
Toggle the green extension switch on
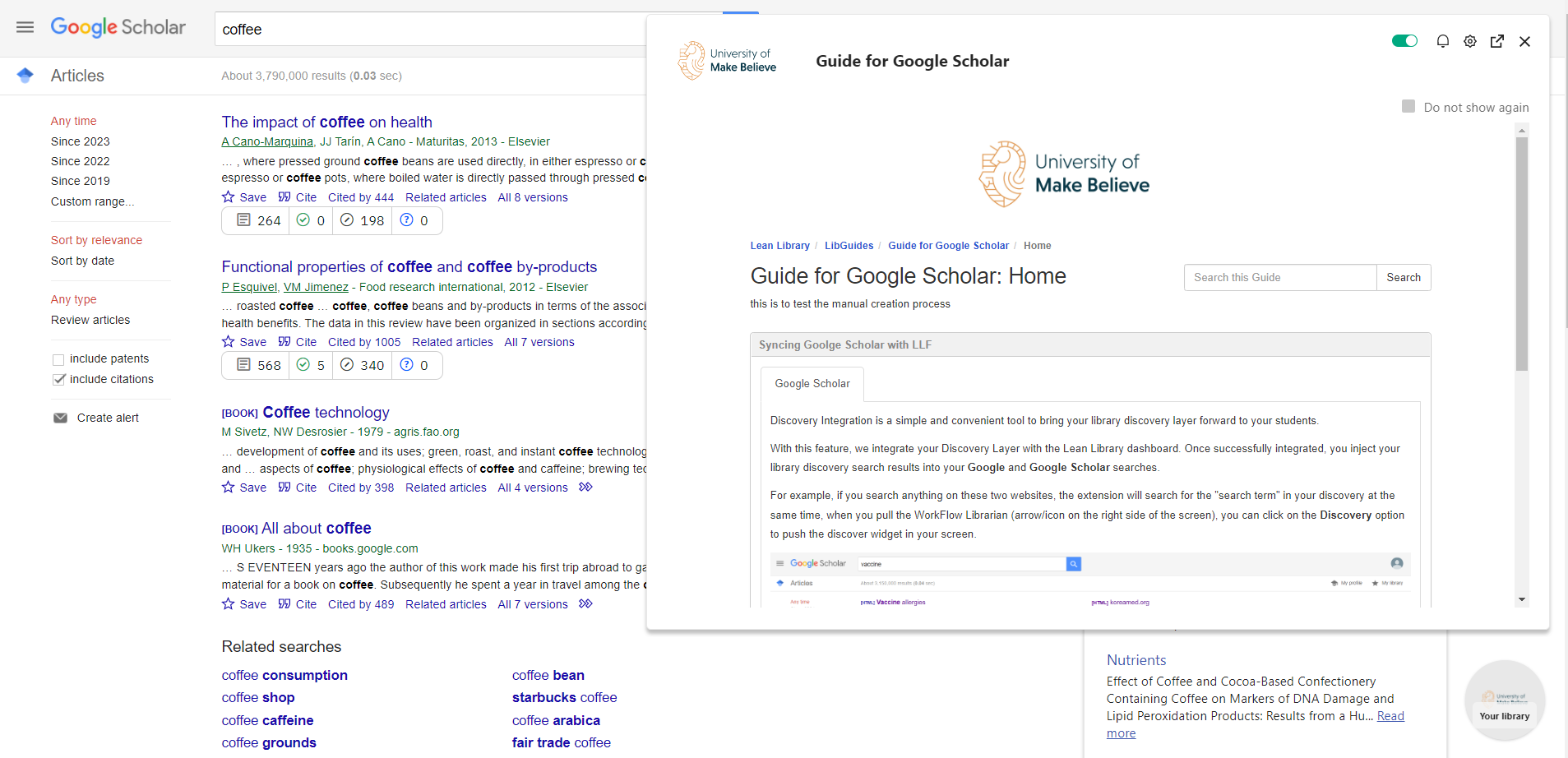click(x=1404, y=41)
